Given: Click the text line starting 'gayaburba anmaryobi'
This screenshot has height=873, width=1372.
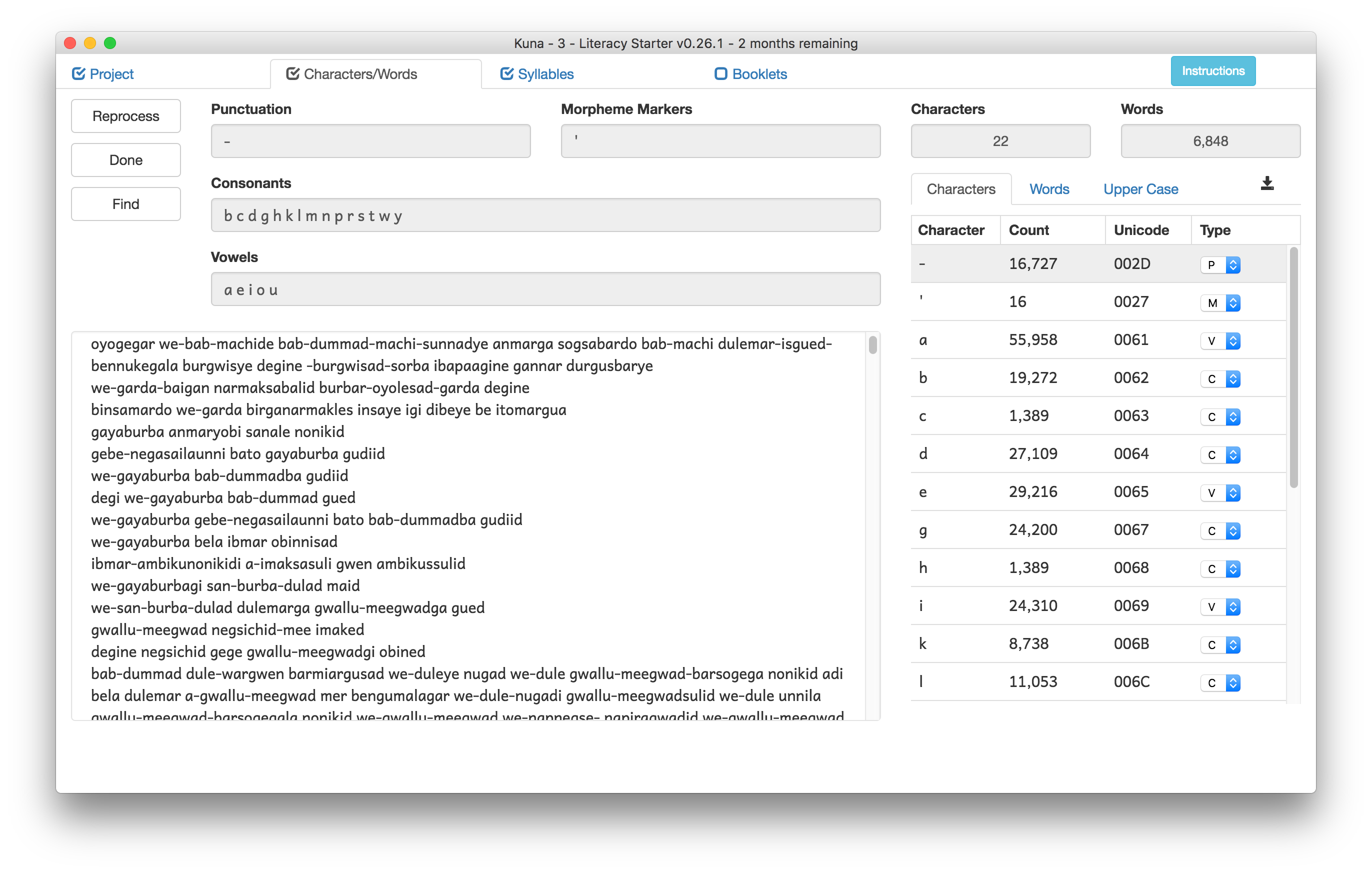Looking at the screenshot, I should pos(217,432).
